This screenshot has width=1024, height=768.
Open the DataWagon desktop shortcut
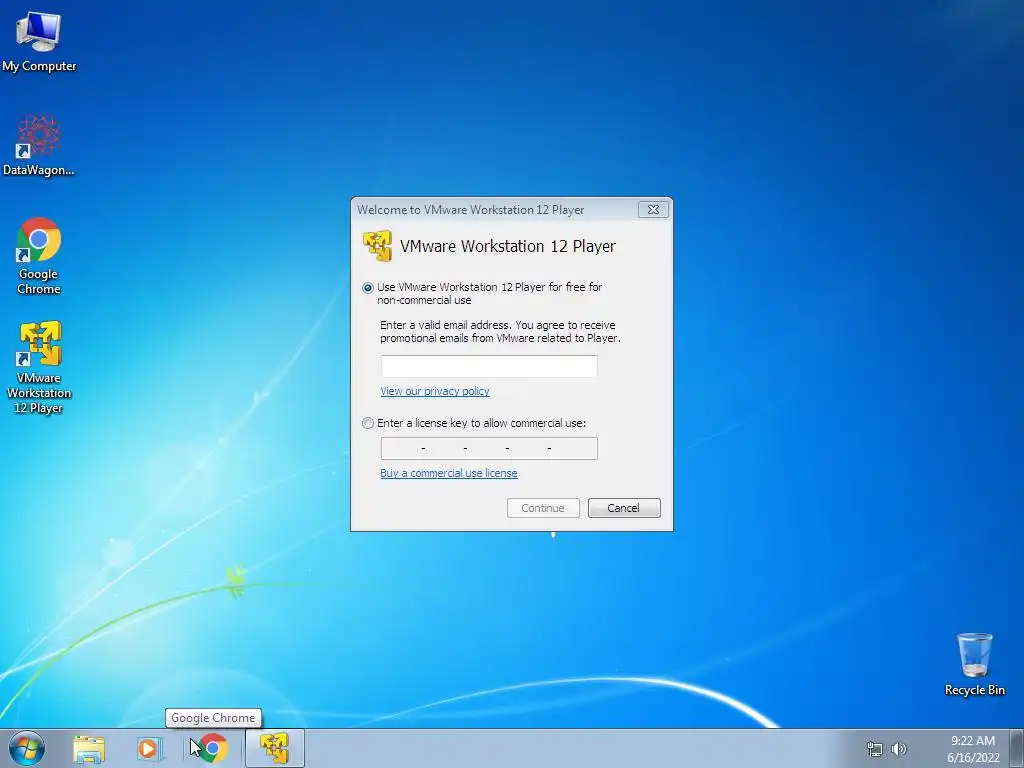click(x=39, y=145)
